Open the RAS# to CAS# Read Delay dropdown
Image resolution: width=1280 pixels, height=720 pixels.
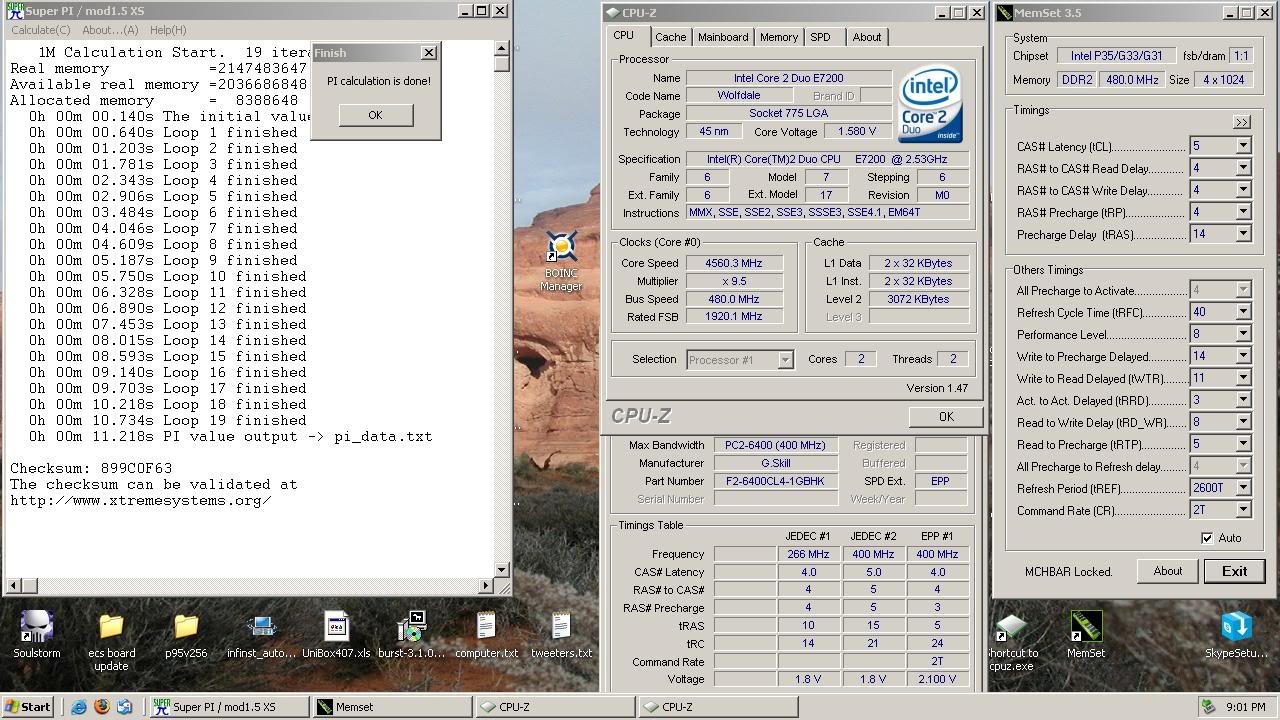[x=1243, y=168]
